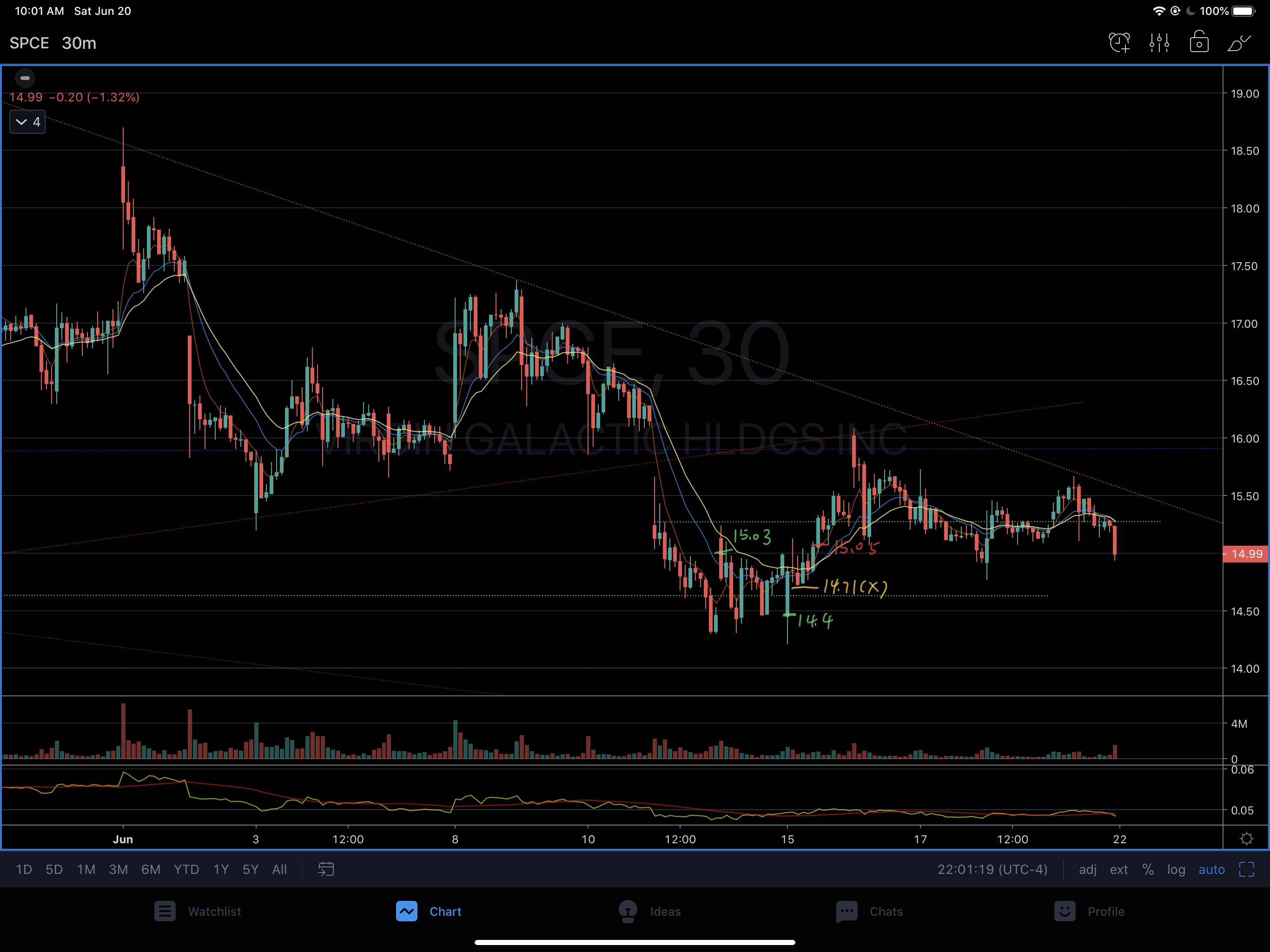Toggle the chart lock icon
The height and width of the screenshot is (952, 1270).
(1199, 42)
